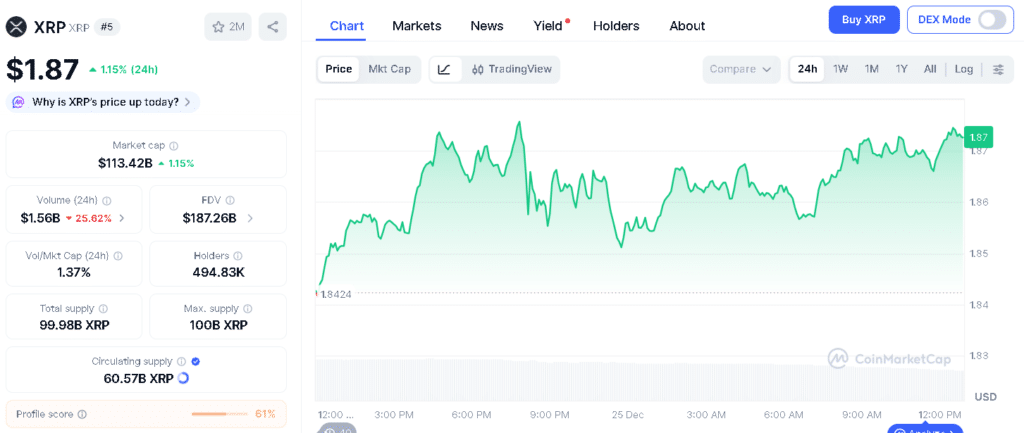Open Total supply info icon

click(103, 309)
